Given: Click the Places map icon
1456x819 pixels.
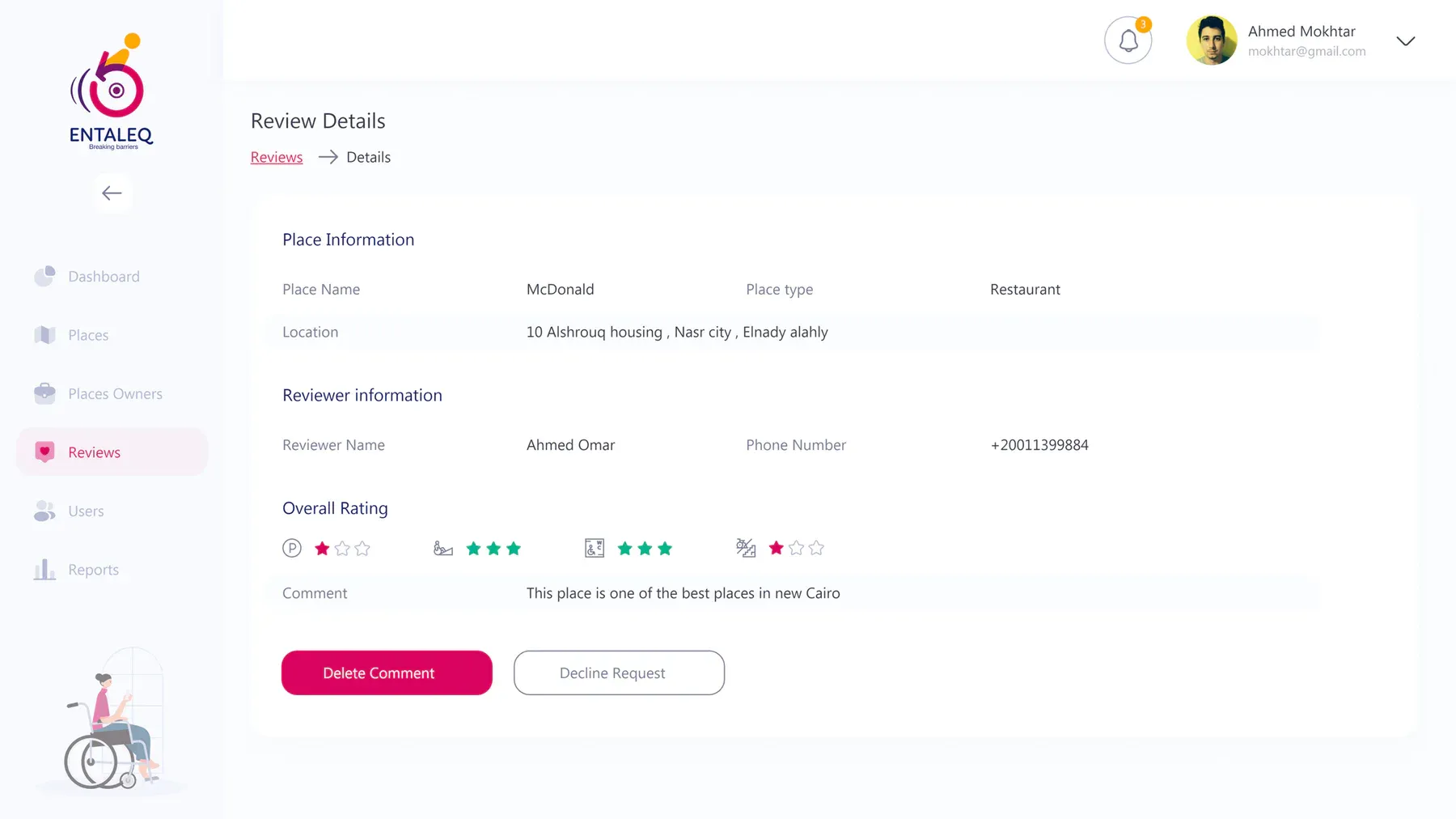Looking at the screenshot, I should pyautogui.click(x=44, y=335).
